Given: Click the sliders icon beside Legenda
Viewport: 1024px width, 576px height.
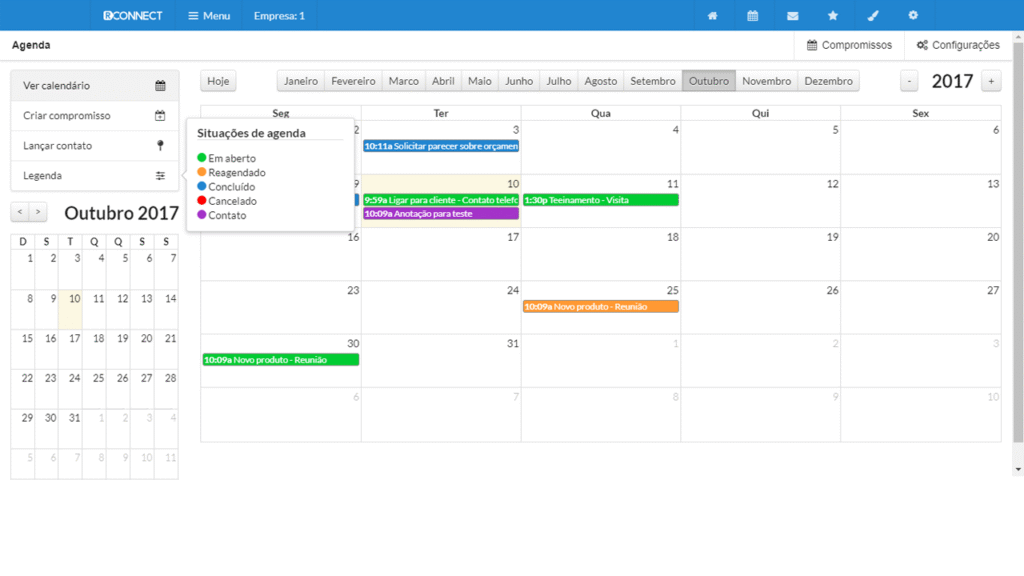Looking at the screenshot, I should pyautogui.click(x=160, y=176).
